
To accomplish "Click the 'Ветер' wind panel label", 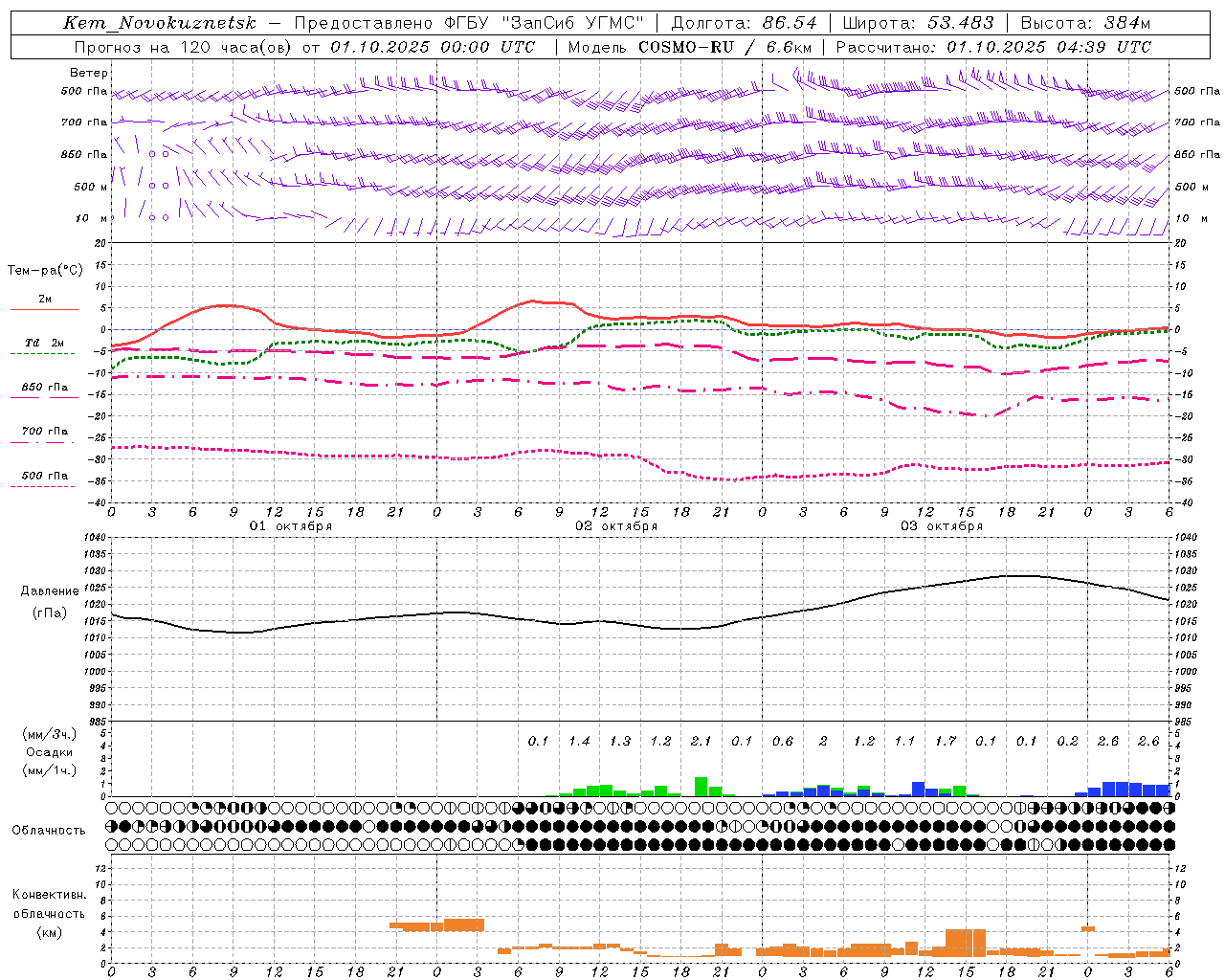I will [89, 73].
